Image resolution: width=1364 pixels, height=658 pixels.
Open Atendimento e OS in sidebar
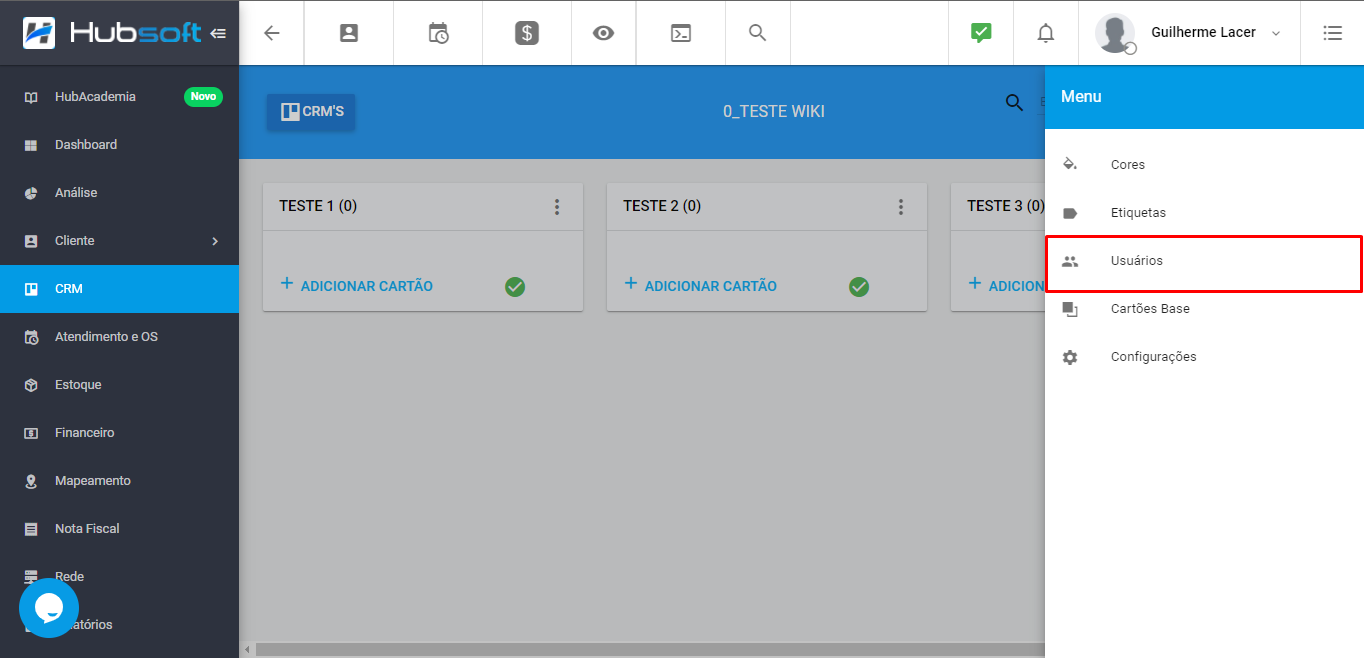point(119,337)
